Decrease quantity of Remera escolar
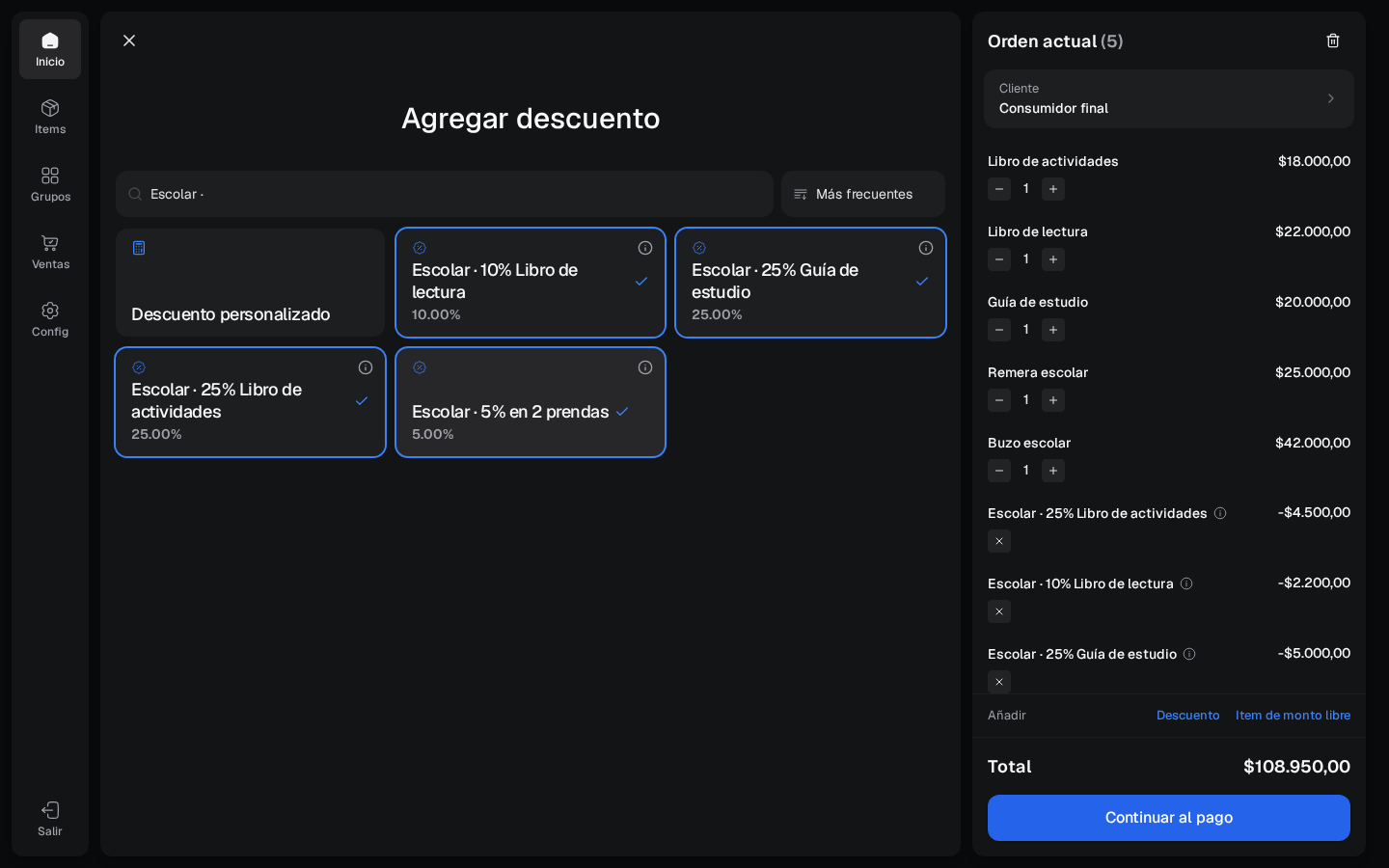 [999, 400]
